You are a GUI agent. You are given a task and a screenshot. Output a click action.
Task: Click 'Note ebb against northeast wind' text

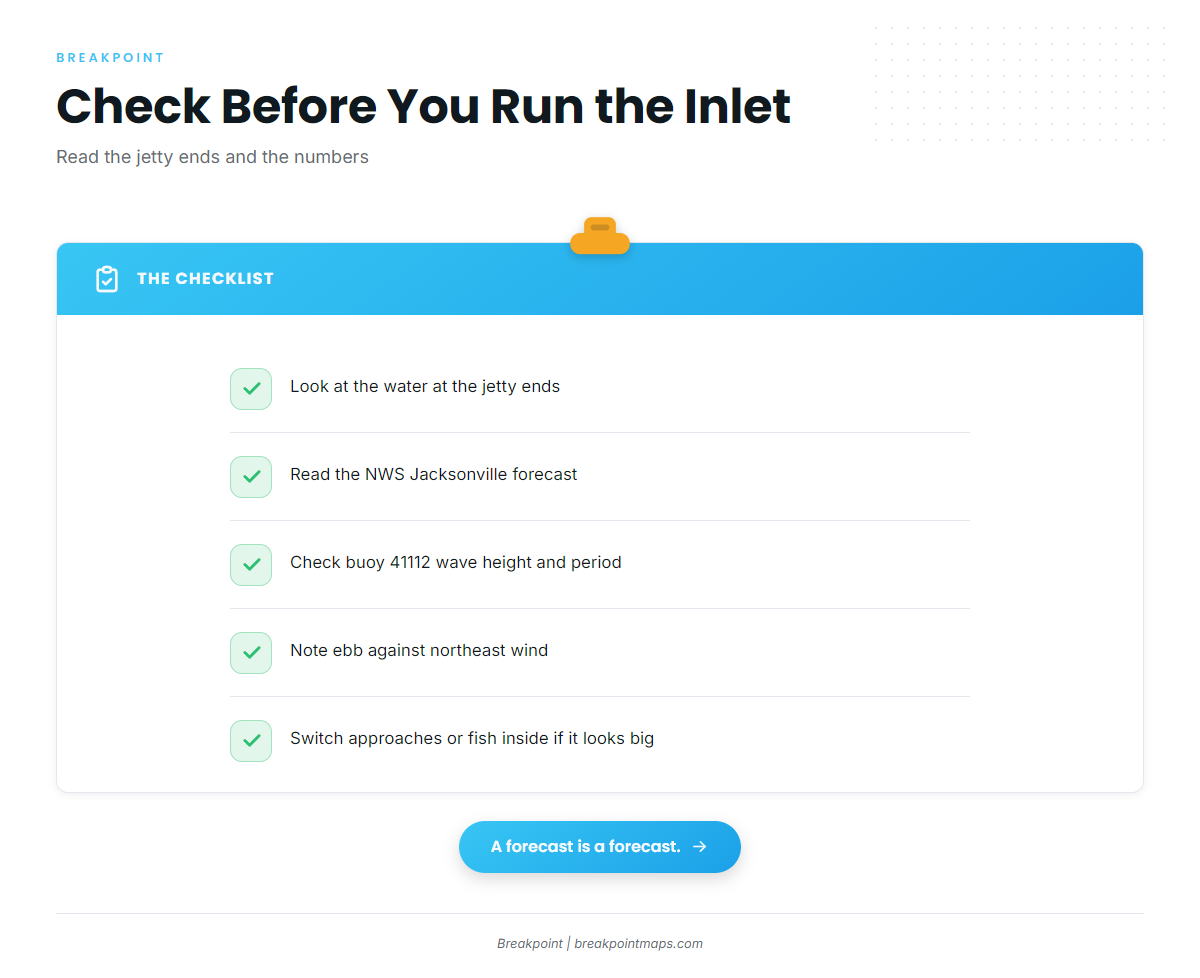[419, 651]
